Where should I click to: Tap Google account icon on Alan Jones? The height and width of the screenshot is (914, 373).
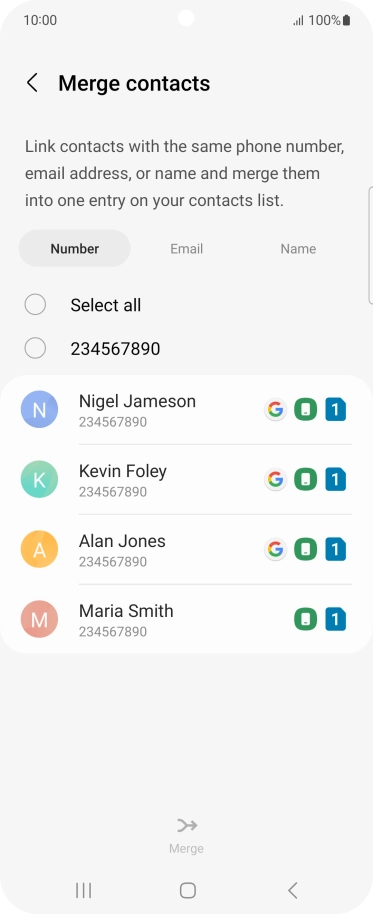point(275,550)
